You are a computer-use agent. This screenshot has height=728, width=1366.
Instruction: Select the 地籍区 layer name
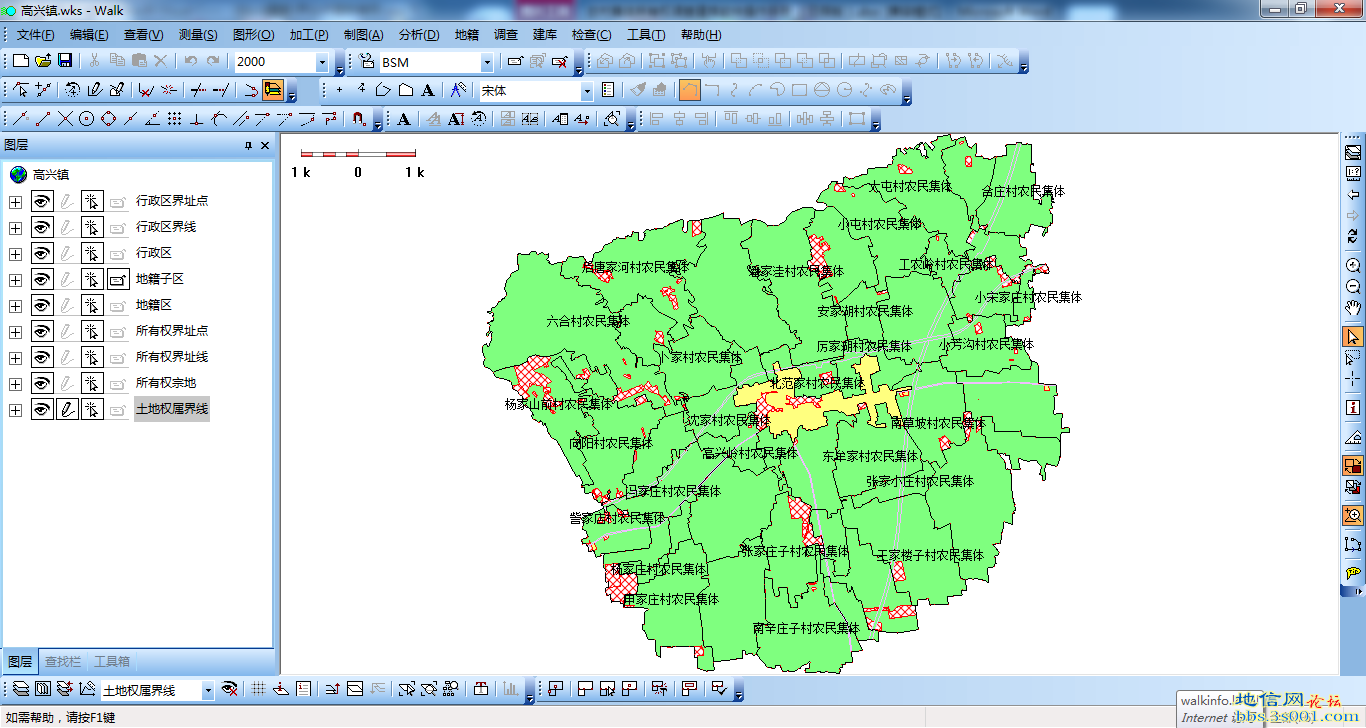pos(154,305)
